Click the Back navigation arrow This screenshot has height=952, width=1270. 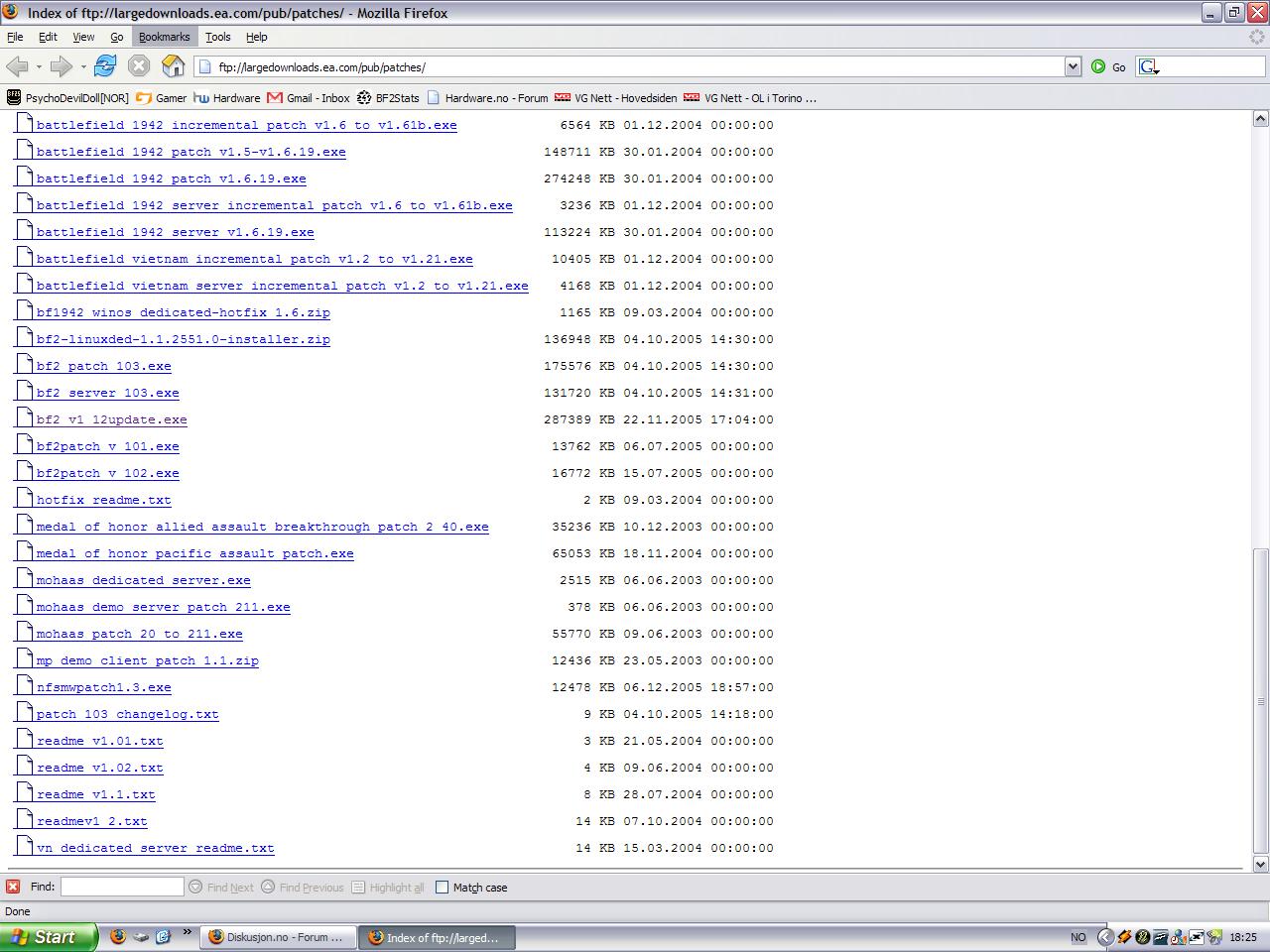click(x=16, y=66)
